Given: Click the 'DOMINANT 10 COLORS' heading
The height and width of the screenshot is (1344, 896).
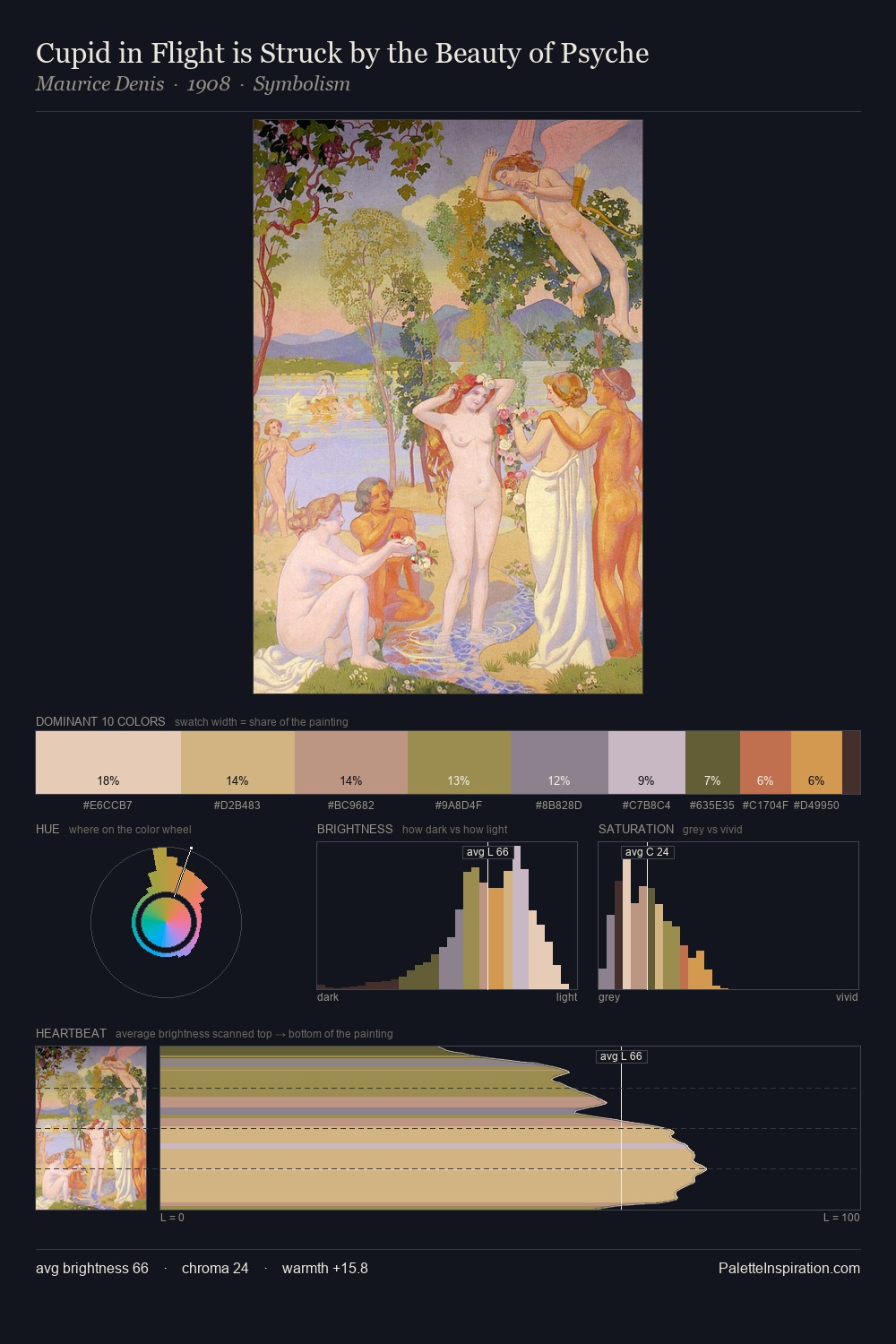Looking at the screenshot, I should [x=100, y=721].
